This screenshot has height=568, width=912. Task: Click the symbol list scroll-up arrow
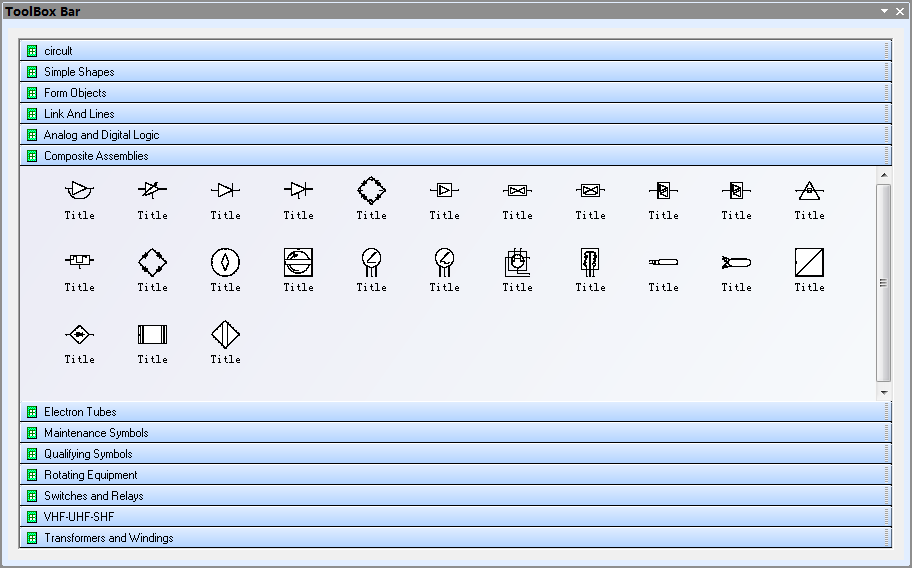(x=883, y=175)
